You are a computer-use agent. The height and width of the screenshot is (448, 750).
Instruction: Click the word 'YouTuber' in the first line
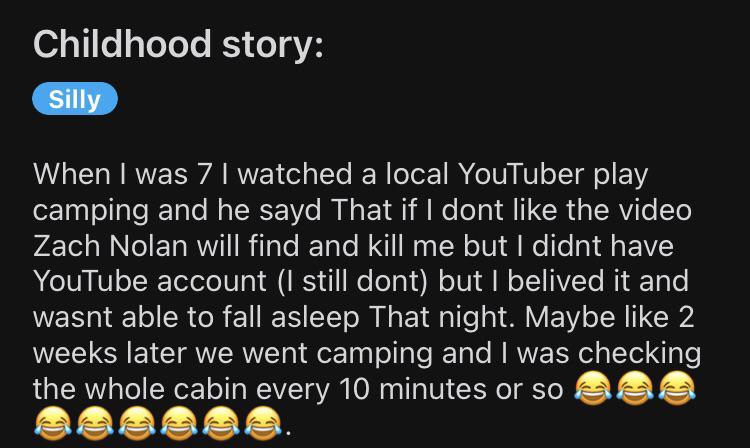point(521,174)
